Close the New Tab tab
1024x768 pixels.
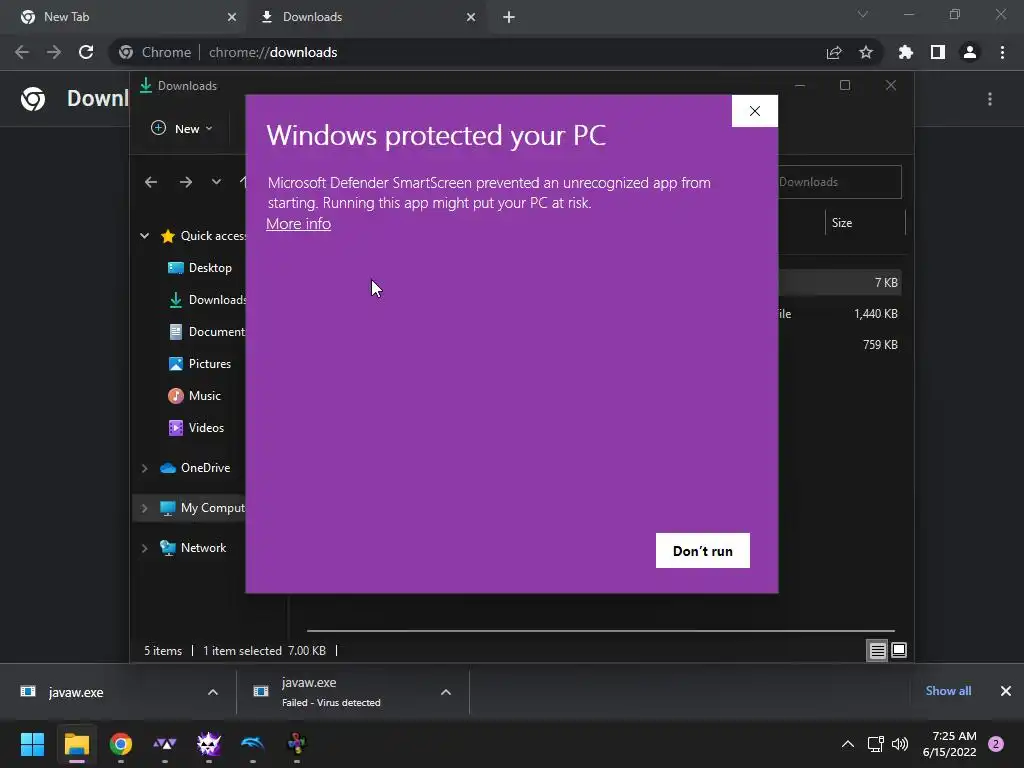click(x=232, y=17)
